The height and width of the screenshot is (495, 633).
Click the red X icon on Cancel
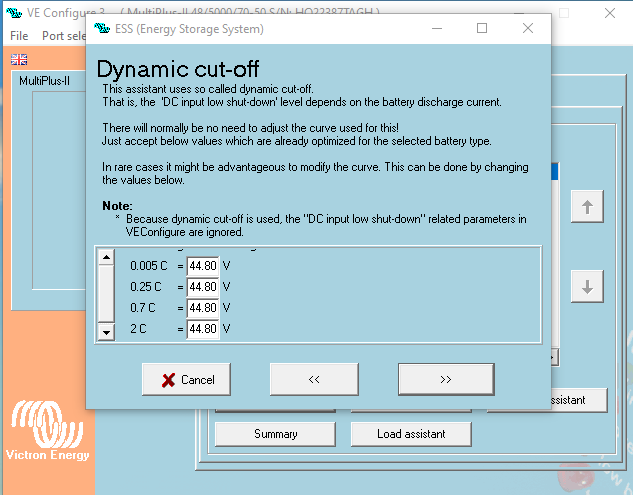(168, 380)
